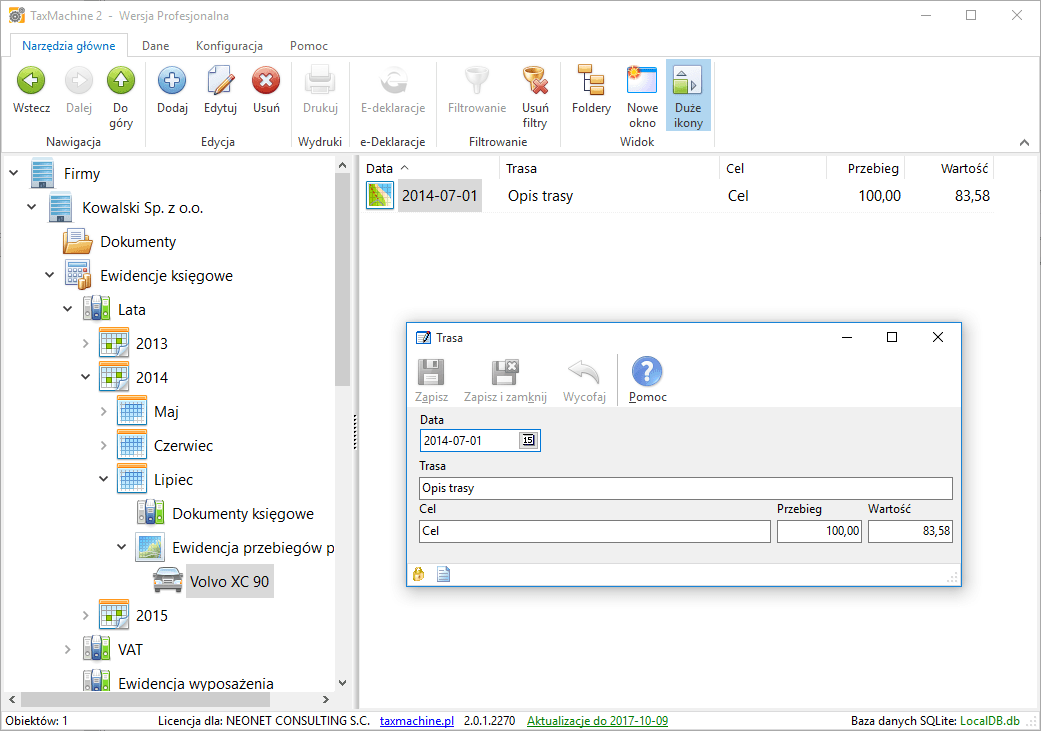
Task: Click Usuń filtry funnel icon
Action: [535, 82]
